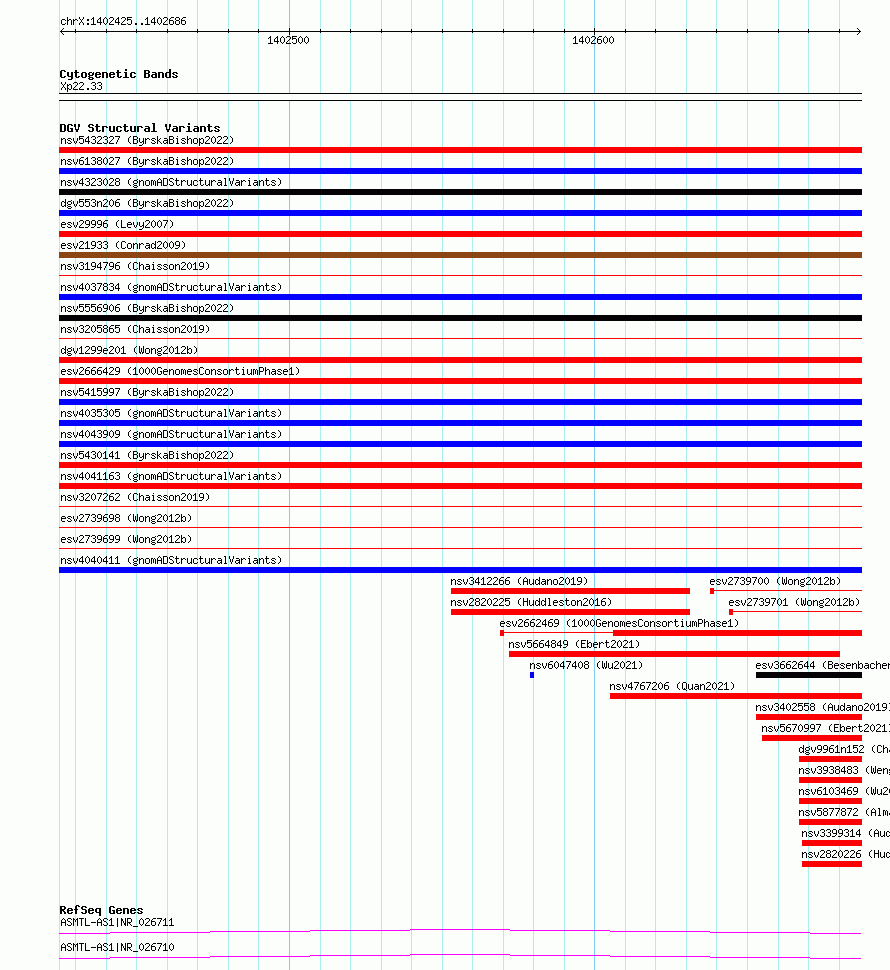Click the 1402500 ruler position label
890x970 pixels.
(x=288, y=41)
